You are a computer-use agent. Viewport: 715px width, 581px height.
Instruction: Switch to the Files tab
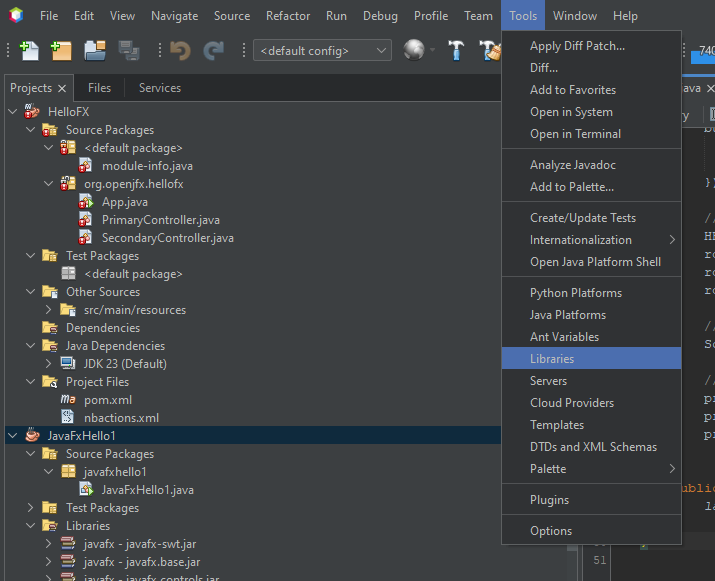pos(99,88)
